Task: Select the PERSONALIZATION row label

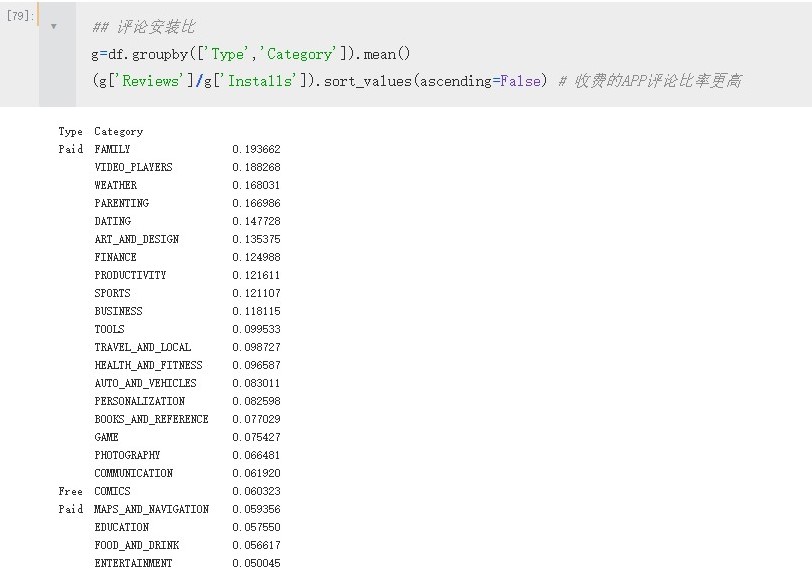Action: (139, 402)
